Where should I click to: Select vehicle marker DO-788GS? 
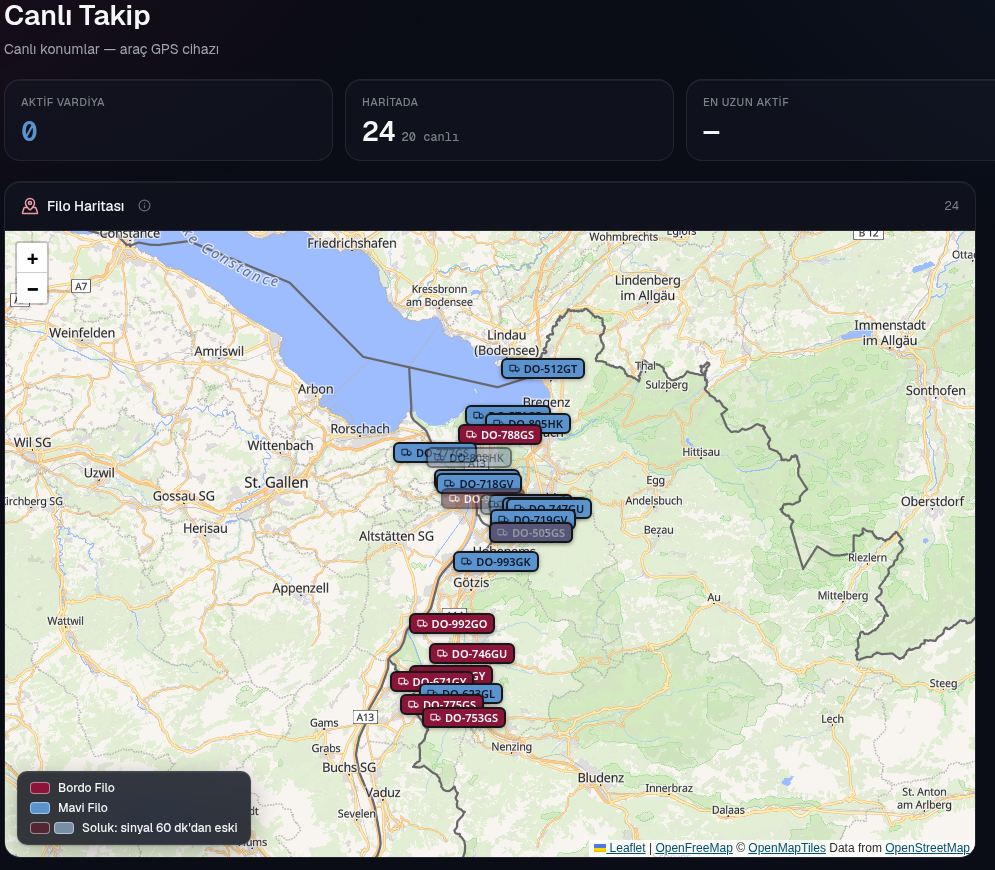(500, 435)
